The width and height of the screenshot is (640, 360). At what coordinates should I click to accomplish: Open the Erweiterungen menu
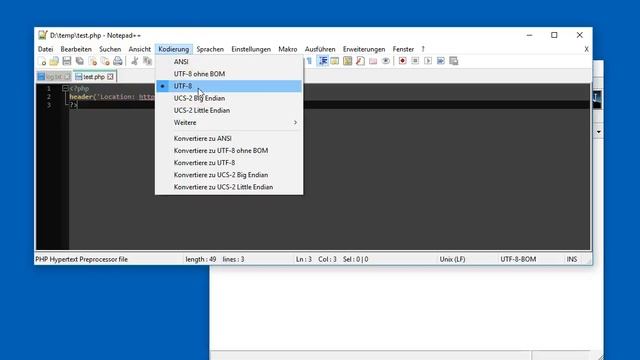point(364,49)
